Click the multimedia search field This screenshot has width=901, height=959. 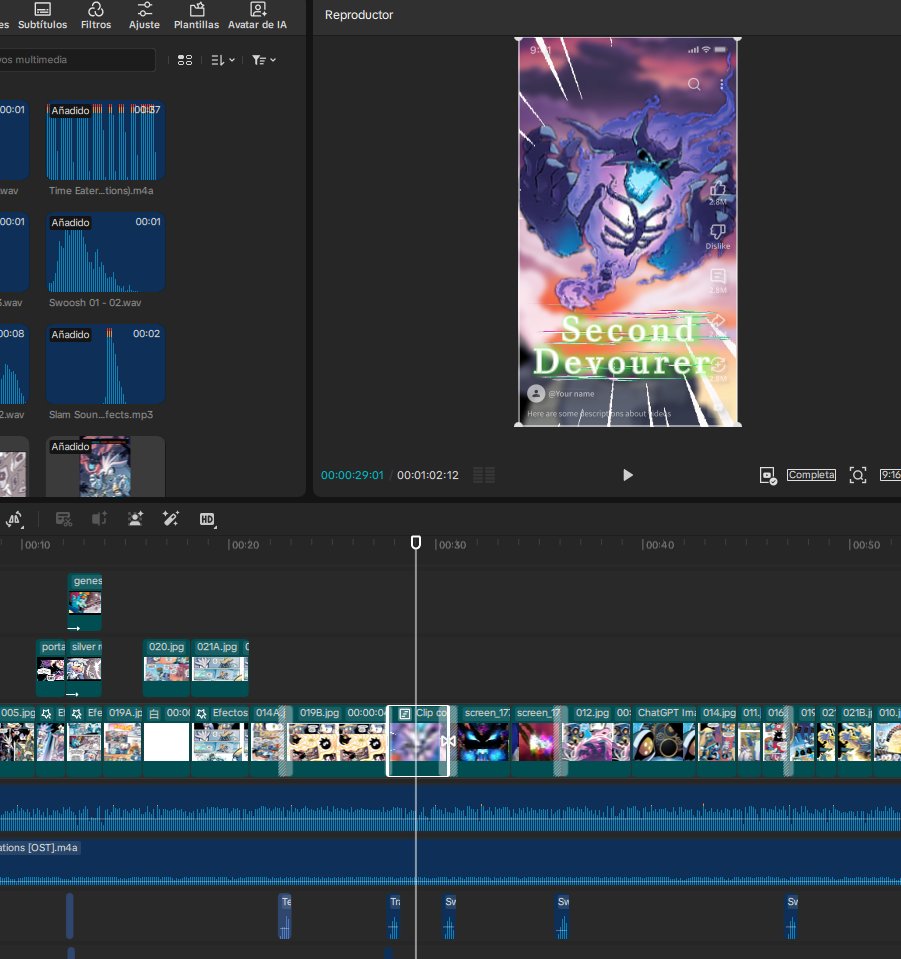76,60
